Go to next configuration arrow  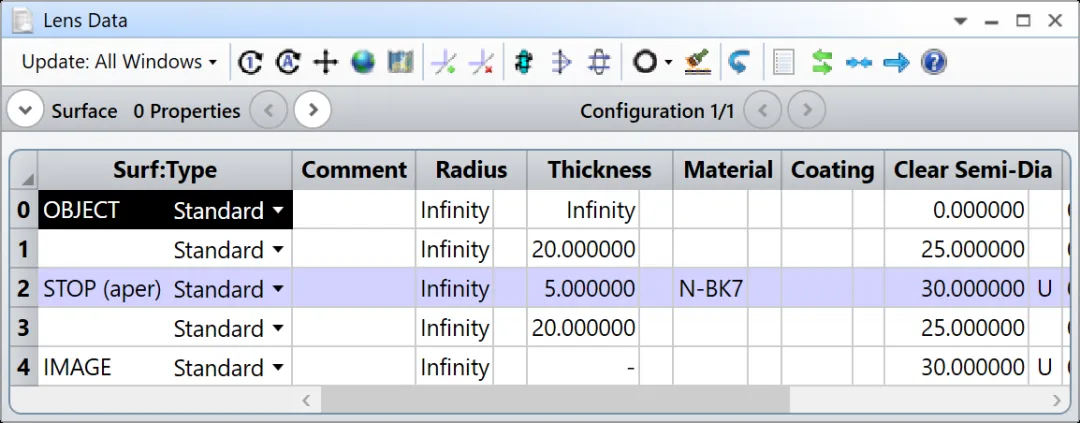pyautogui.click(x=807, y=110)
